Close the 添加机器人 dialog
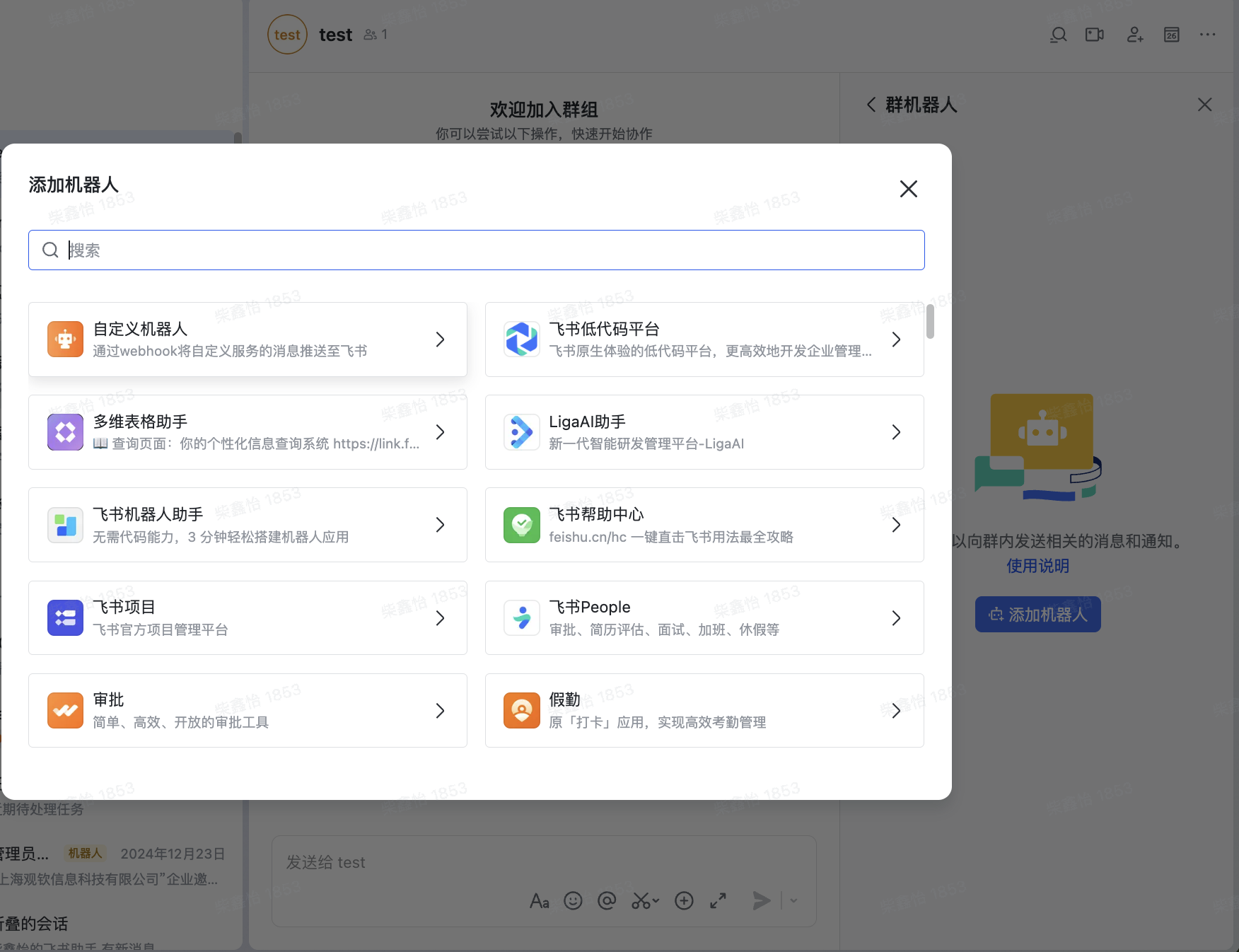The height and width of the screenshot is (952, 1239). pyautogui.click(x=909, y=189)
